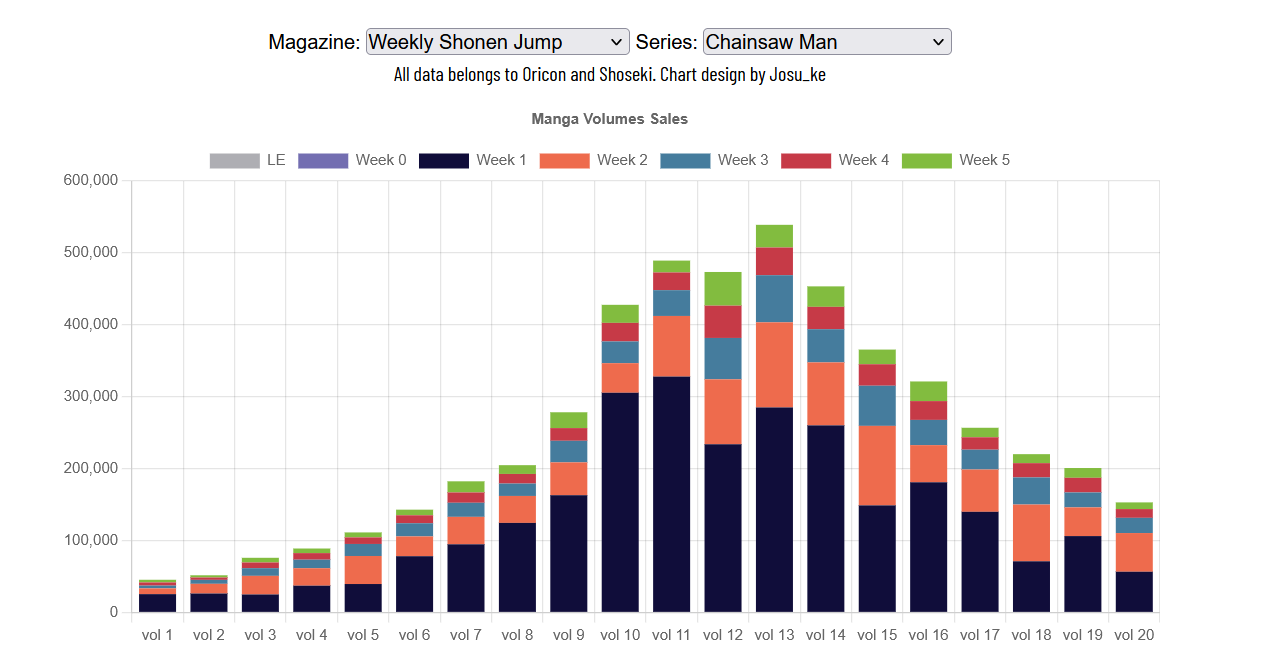Viewport: 1279px width, 654px height.
Task: Click the Week 1 bar segment for vol 11
Action: pos(671,494)
